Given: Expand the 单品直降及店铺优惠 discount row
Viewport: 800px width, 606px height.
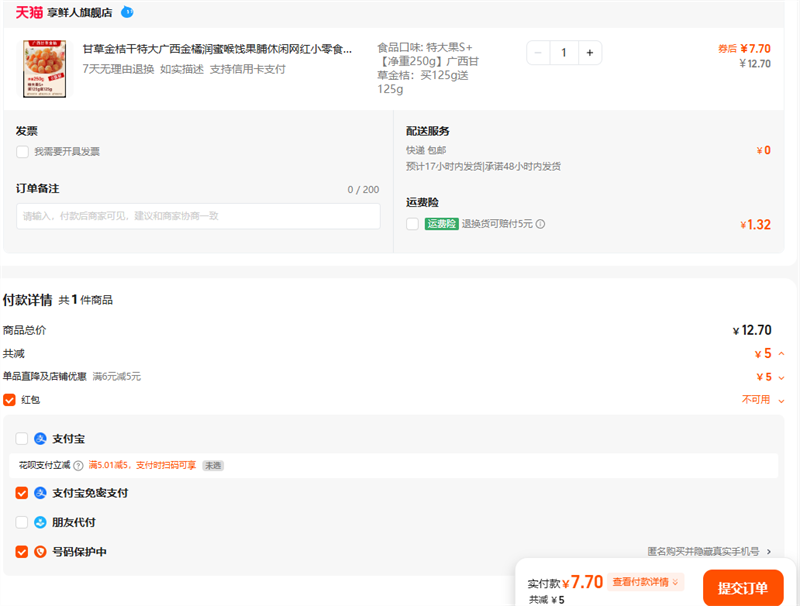Looking at the screenshot, I should (x=781, y=377).
